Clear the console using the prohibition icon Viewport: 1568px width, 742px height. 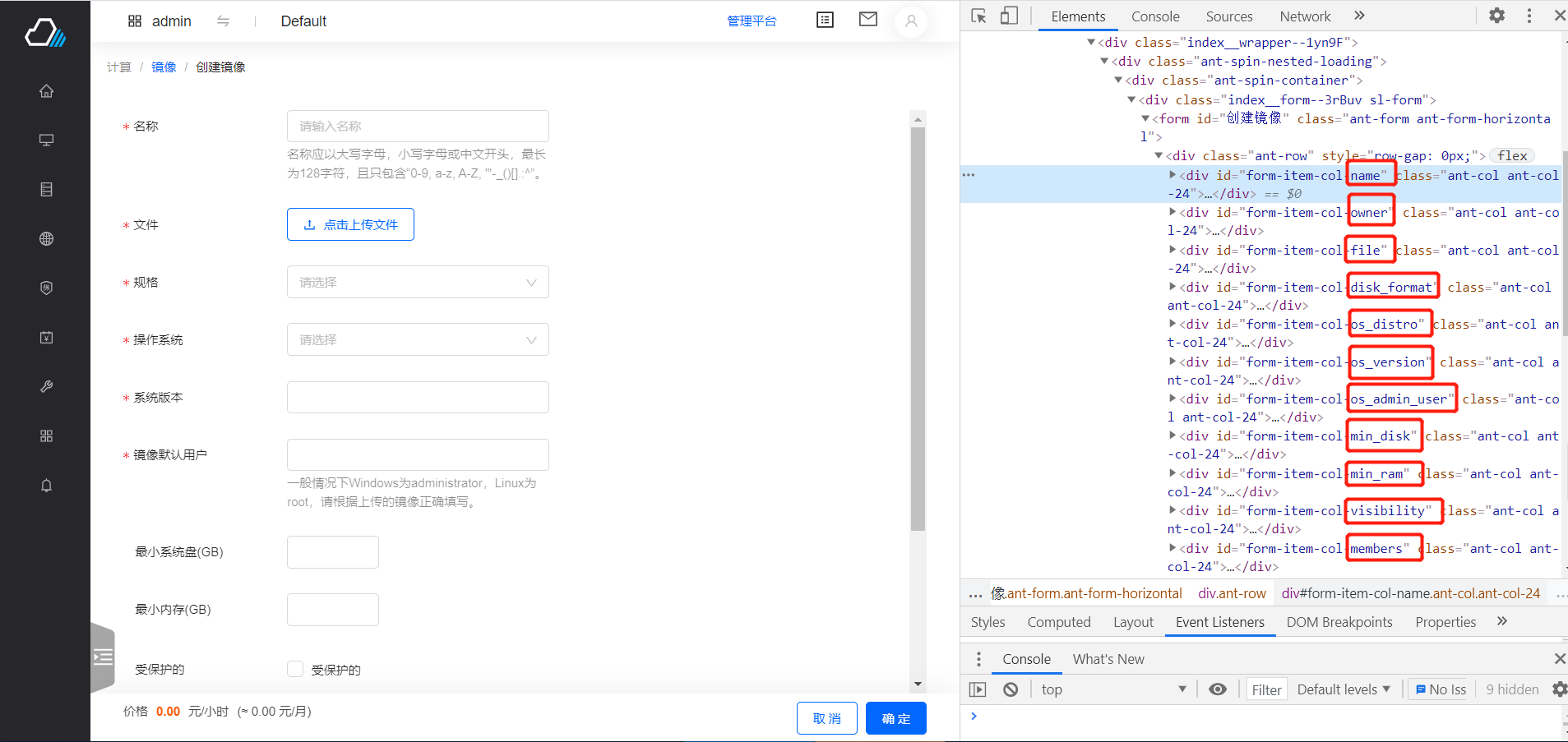coord(1010,689)
